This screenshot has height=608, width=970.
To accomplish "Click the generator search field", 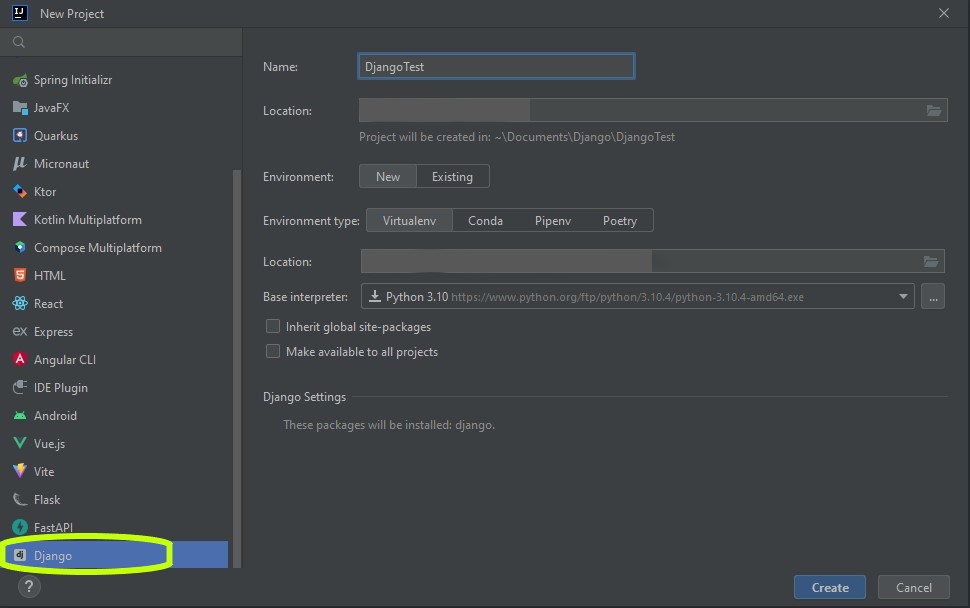I will [x=121, y=42].
